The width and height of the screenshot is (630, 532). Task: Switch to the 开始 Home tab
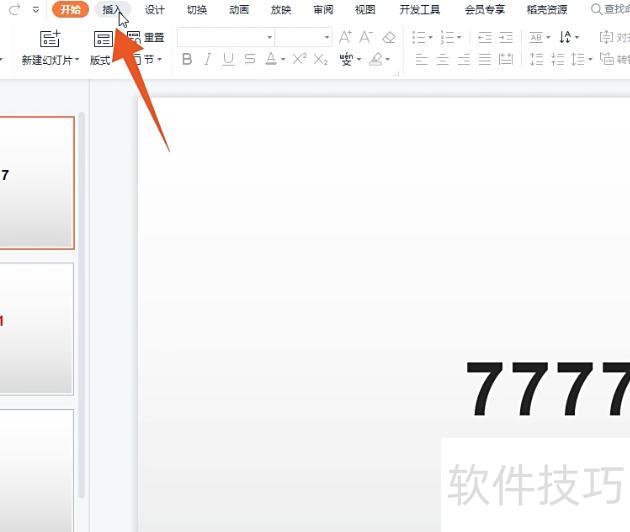click(x=70, y=10)
